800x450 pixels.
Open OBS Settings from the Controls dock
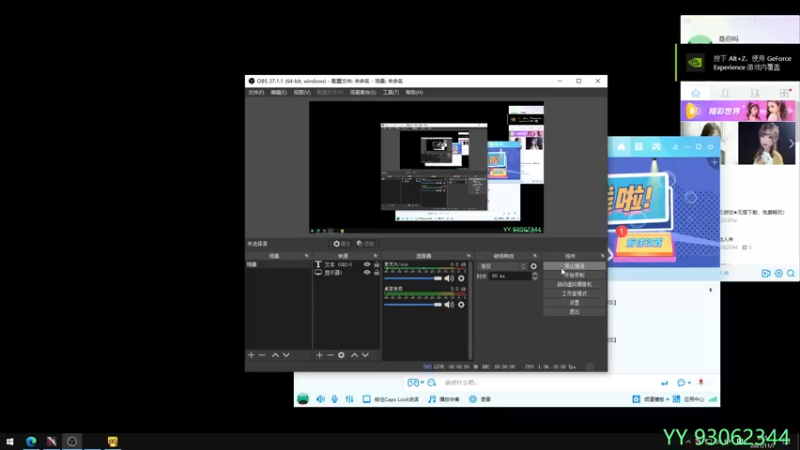[x=574, y=303]
